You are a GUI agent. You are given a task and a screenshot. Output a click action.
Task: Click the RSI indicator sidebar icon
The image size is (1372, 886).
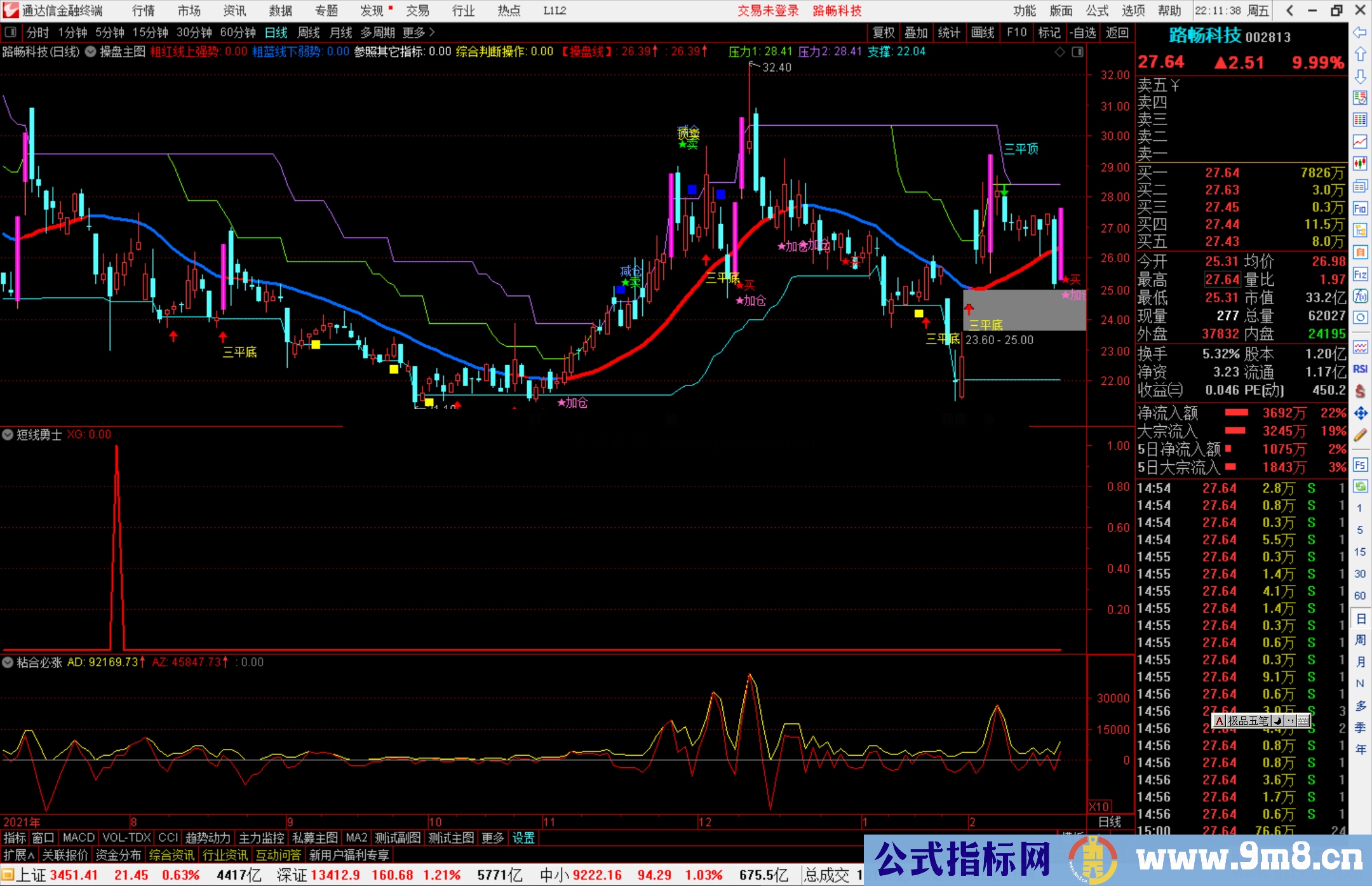[1360, 369]
